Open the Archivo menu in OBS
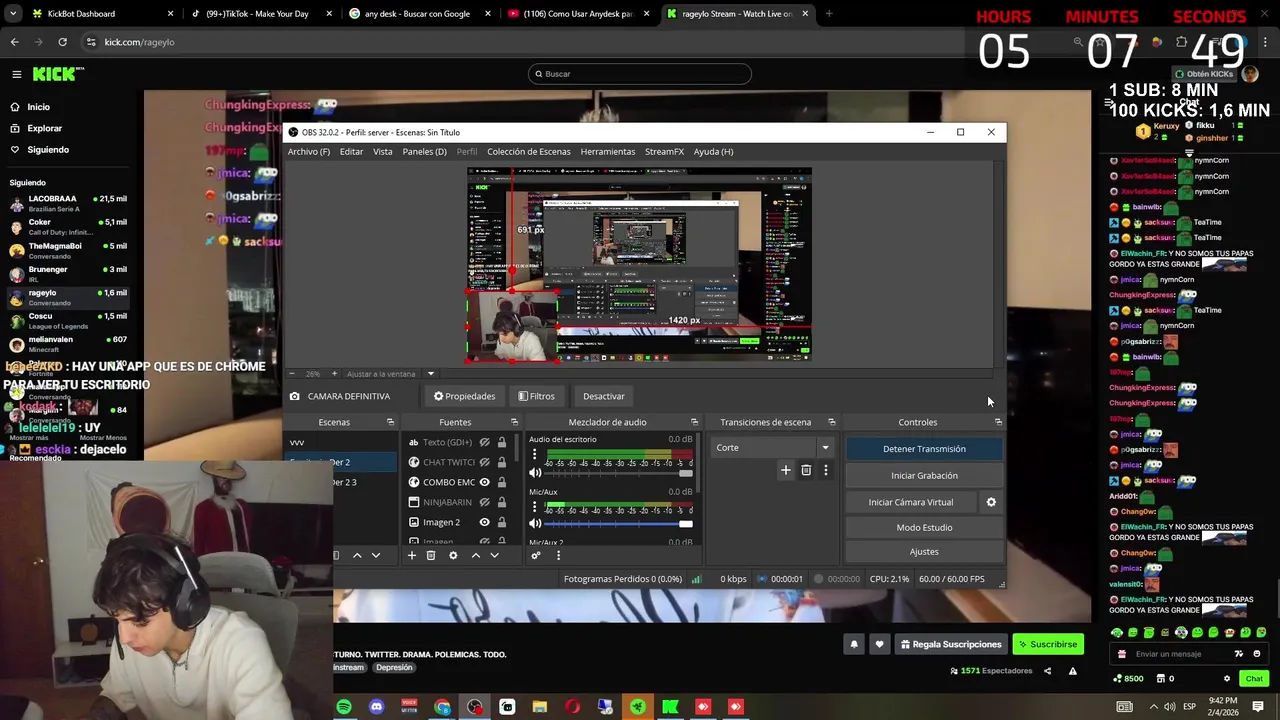The height and width of the screenshot is (720, 1280). coord(309,152)
